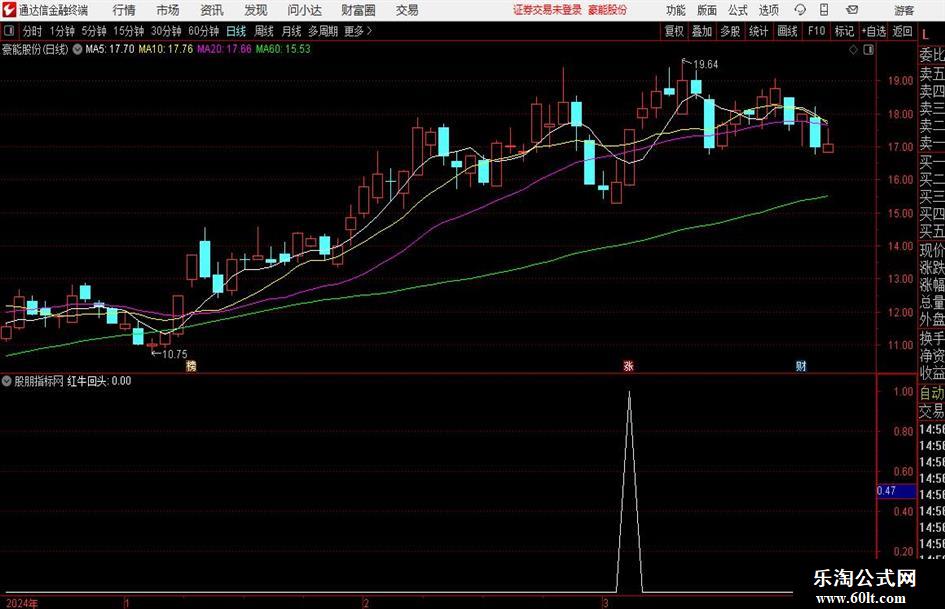The width and height of the screenshot is (945, 609).
Task: Click the 多股 multi-stock button
Action: pos(730,31)
